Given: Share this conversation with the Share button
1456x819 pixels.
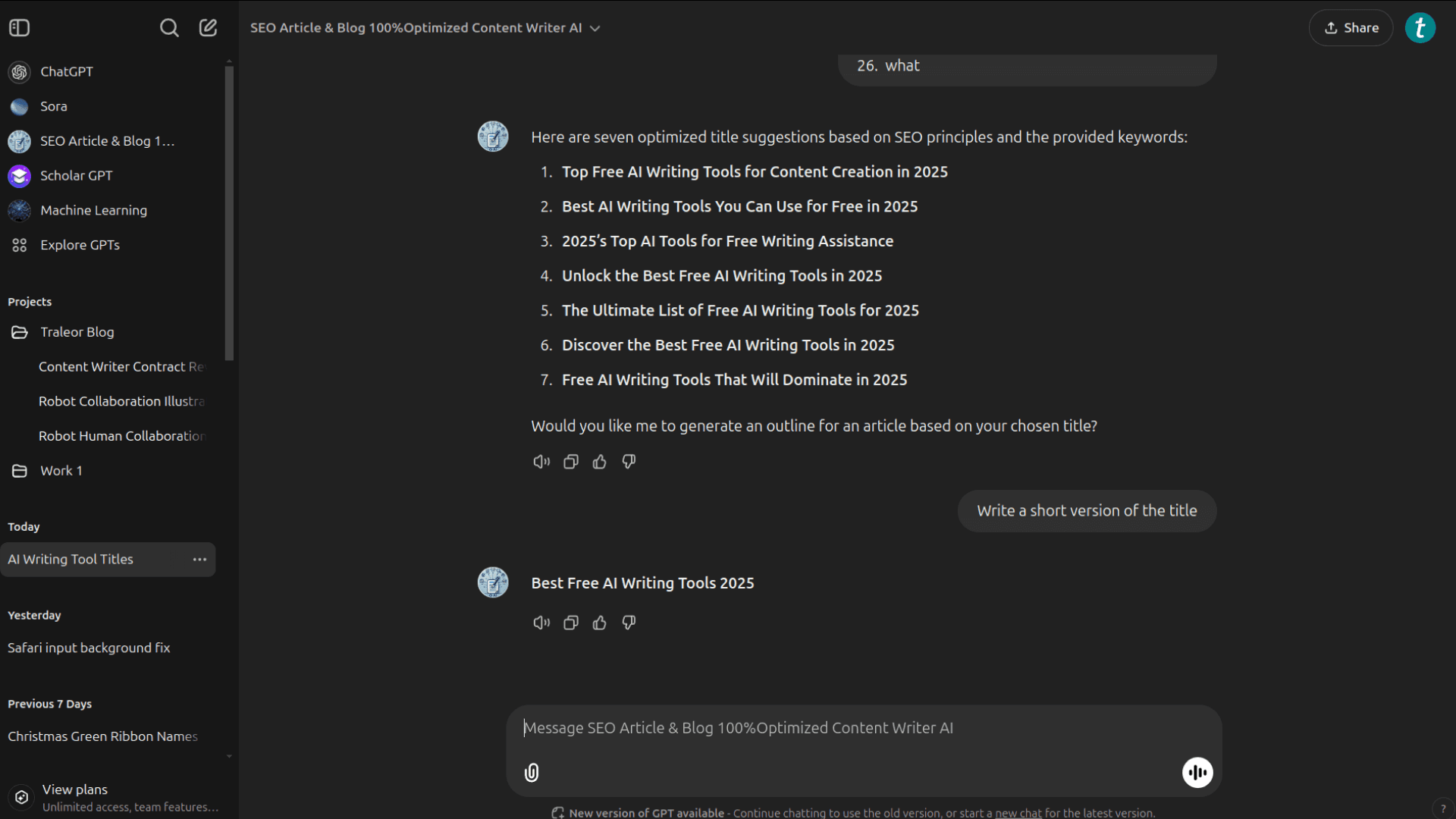Looking at the screenshot, I should 1351,27.
